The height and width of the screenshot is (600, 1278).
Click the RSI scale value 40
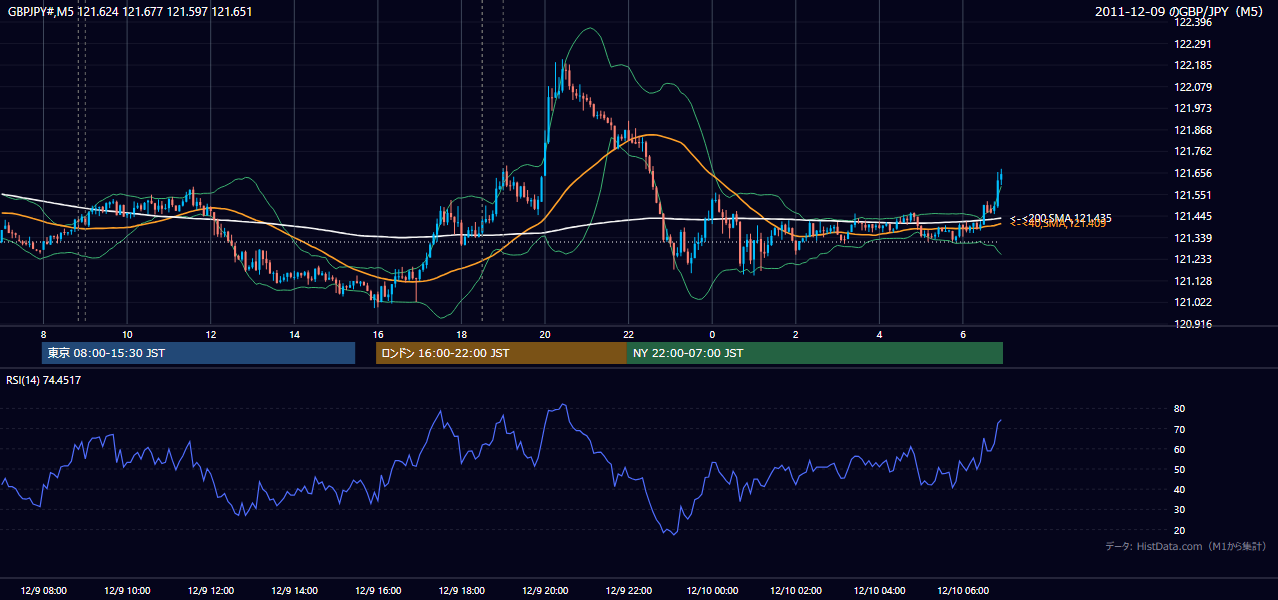[x=1179, y=489]
